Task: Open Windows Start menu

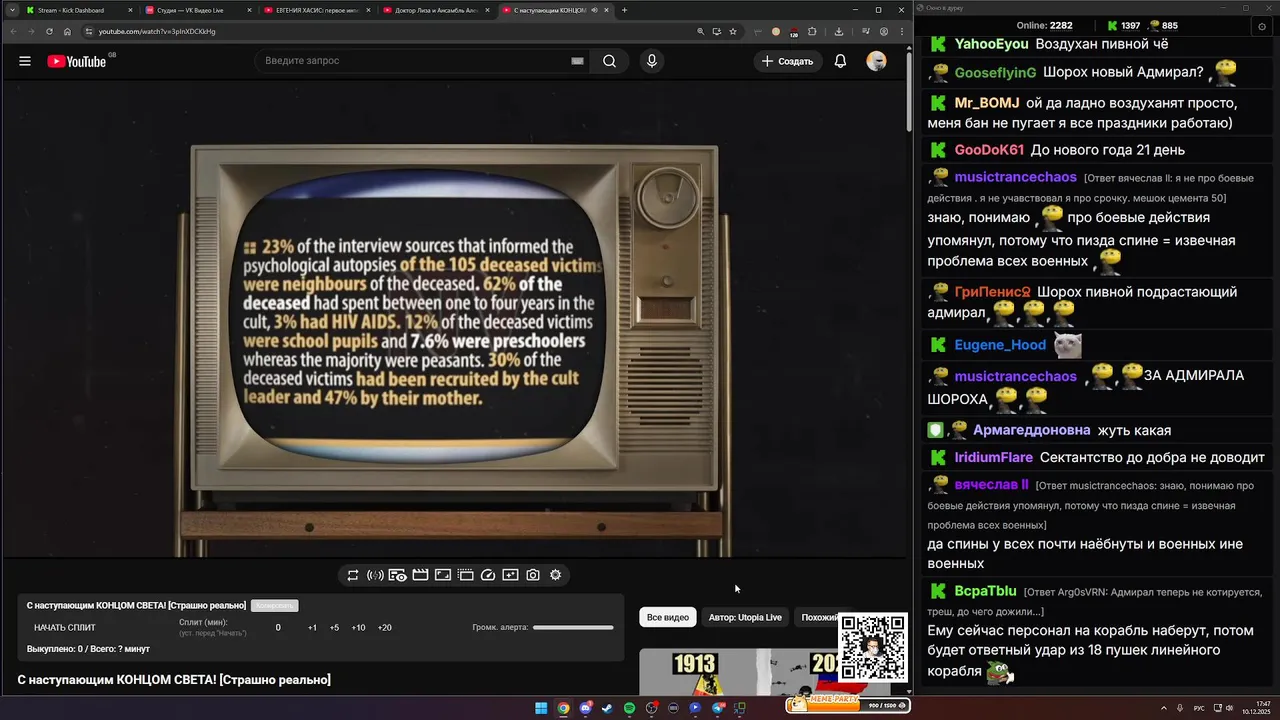Action: (x=541, y=708)
